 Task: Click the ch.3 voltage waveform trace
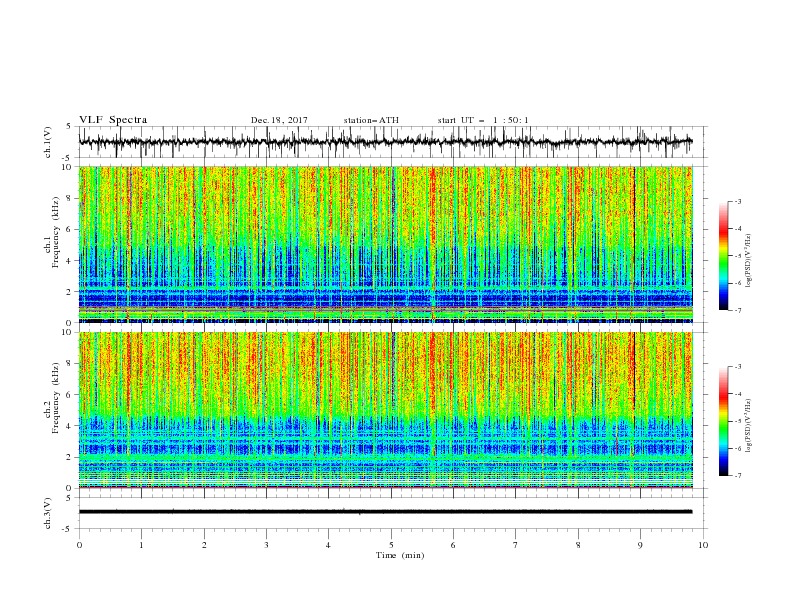pyautogui.click(x=385, y=512)
